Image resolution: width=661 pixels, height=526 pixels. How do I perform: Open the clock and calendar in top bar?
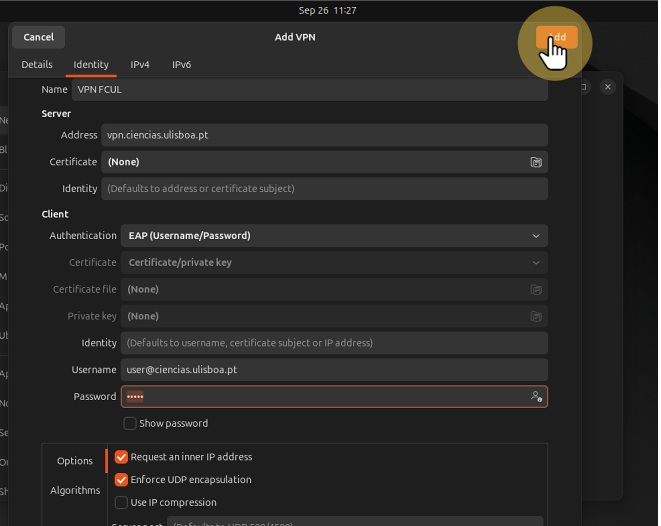328,10
